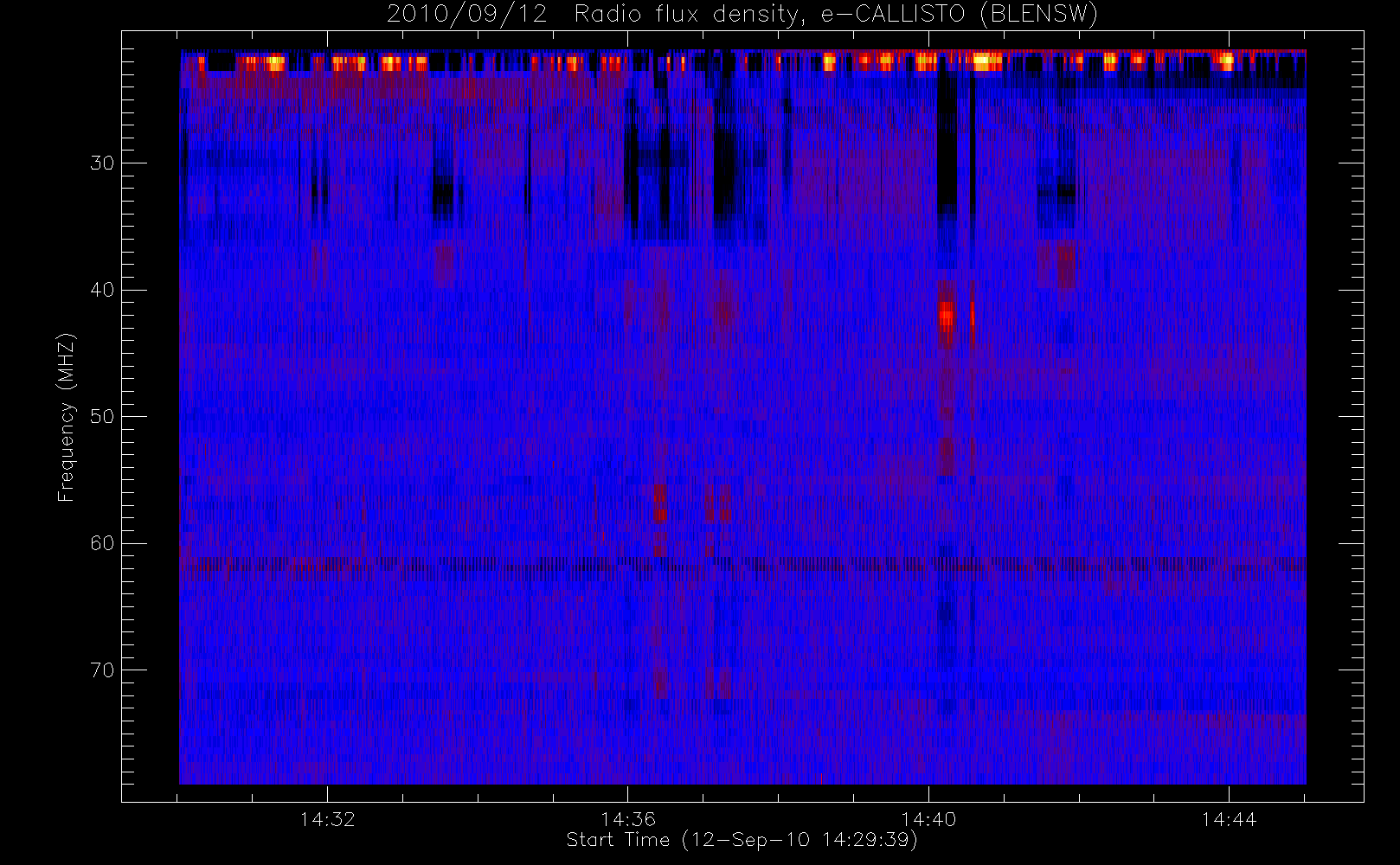1400x865 pixels.
Task: Click the red spot near 58 MHz at 14:36
Action: [660, 515]
